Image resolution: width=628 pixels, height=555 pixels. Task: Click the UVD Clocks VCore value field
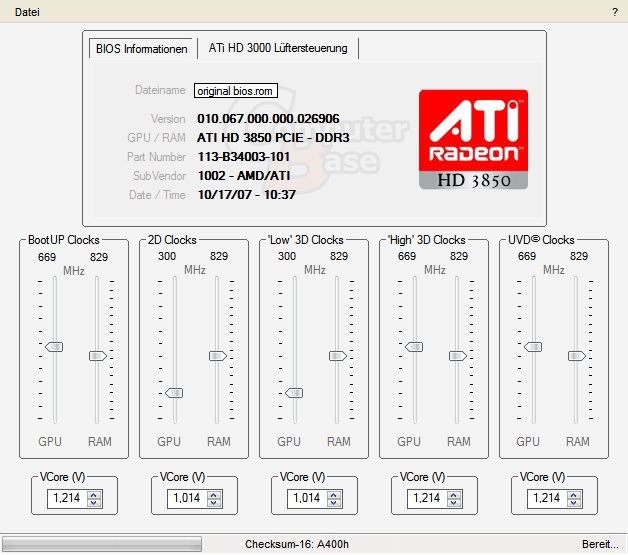point(547,499)
